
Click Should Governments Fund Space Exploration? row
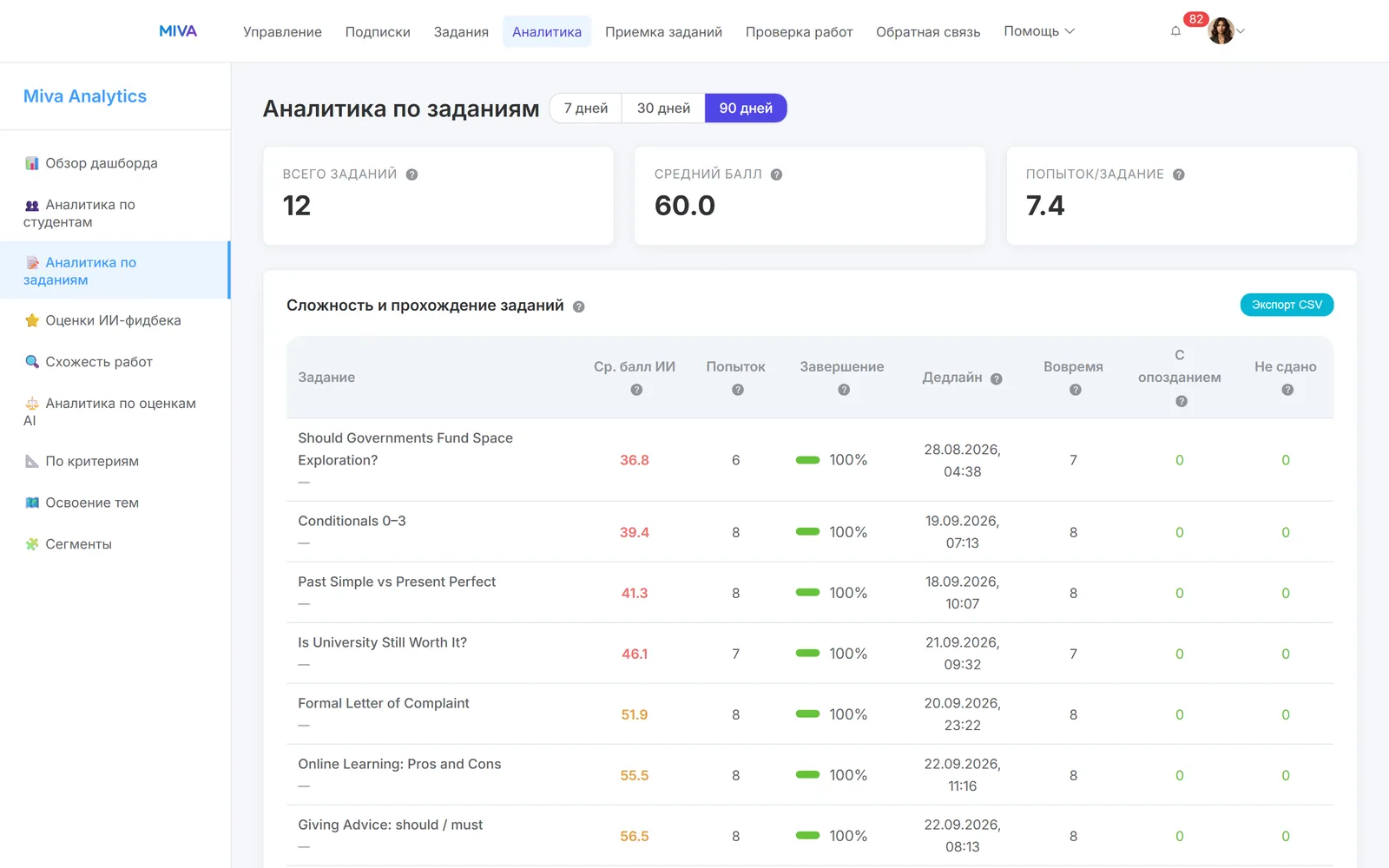click(810, 460)
